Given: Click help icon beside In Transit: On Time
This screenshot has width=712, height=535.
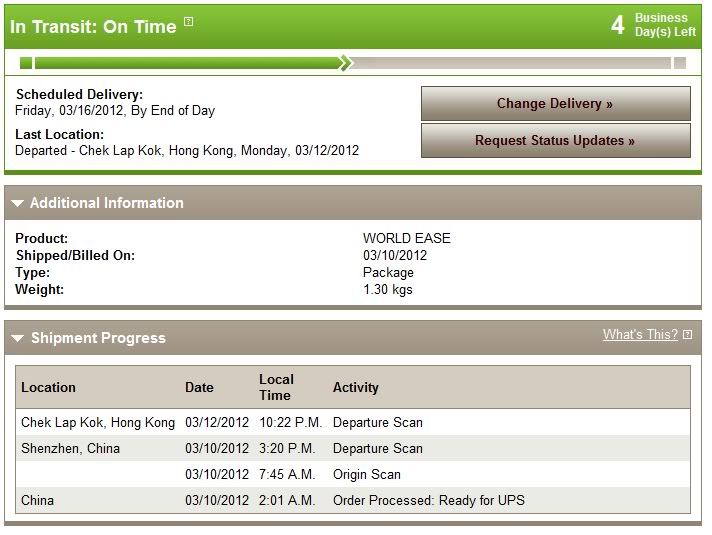Looking at the screenshot, I should point(189,22).
